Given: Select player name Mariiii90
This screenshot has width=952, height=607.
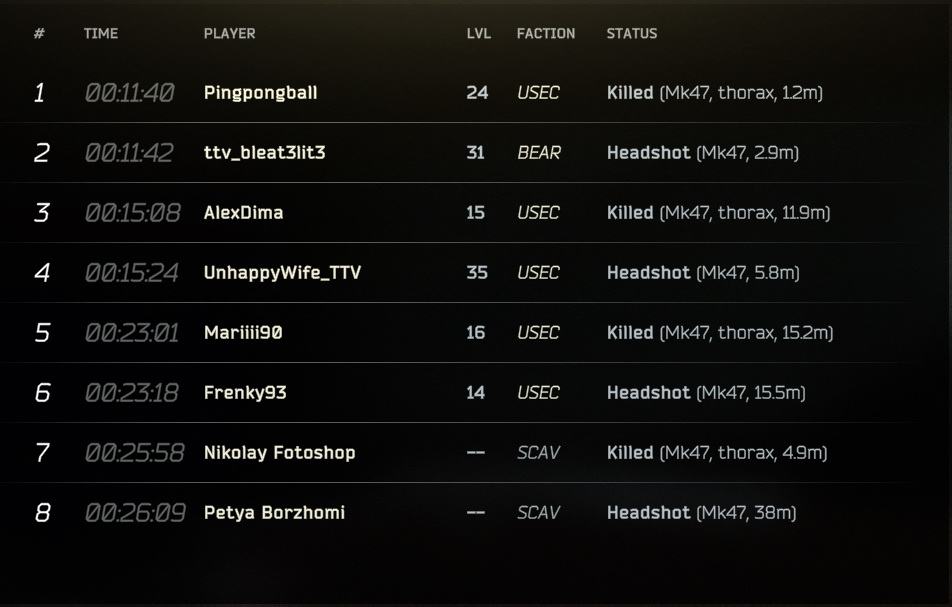Looking at the screenshot, I should (243, 333).
